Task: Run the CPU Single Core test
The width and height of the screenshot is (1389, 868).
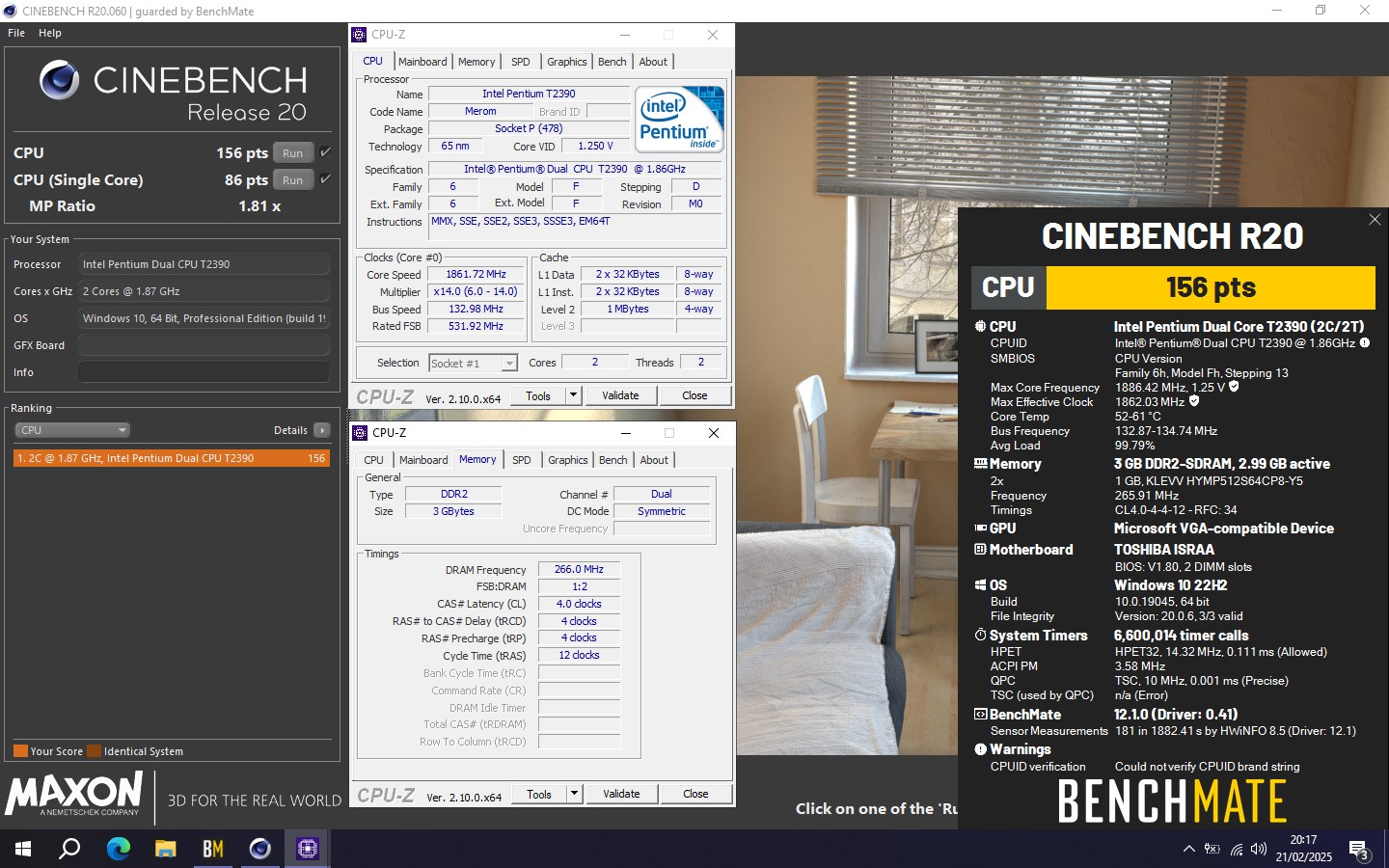Action: 293,179
